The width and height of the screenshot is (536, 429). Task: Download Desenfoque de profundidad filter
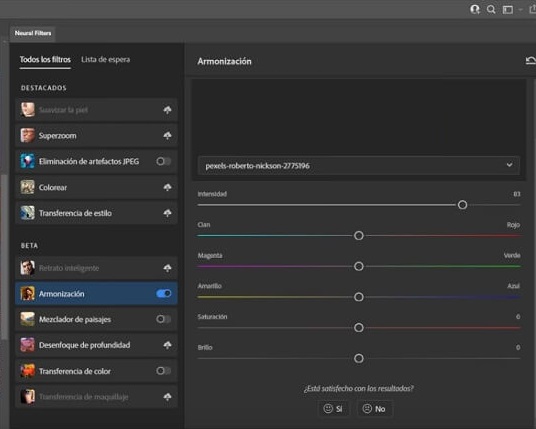(167, 345)
